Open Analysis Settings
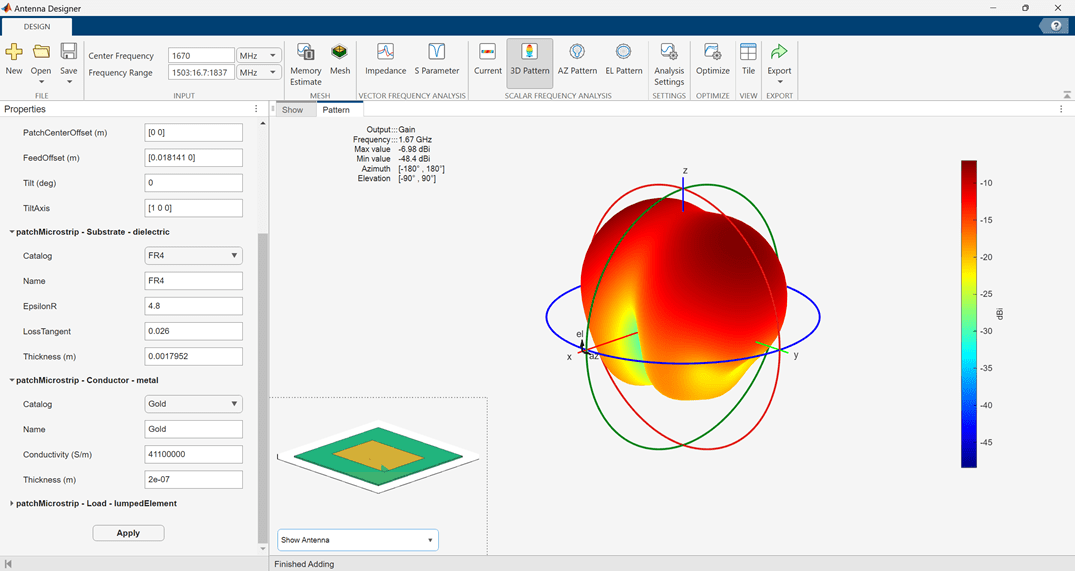Screen dimensions: 1075x571 (x=669, y=63)
